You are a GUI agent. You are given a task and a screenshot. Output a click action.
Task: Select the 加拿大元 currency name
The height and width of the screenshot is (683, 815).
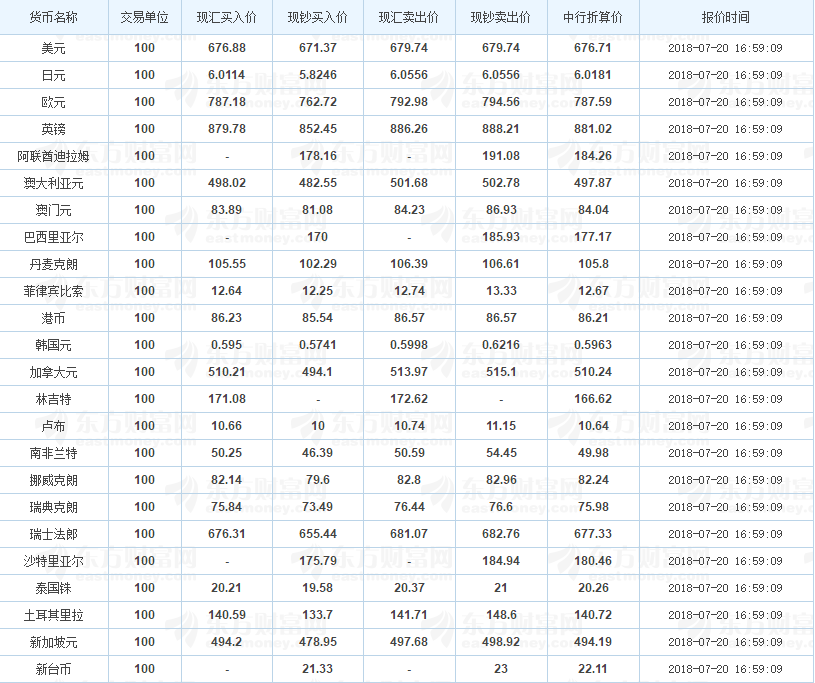coord(54,373)
